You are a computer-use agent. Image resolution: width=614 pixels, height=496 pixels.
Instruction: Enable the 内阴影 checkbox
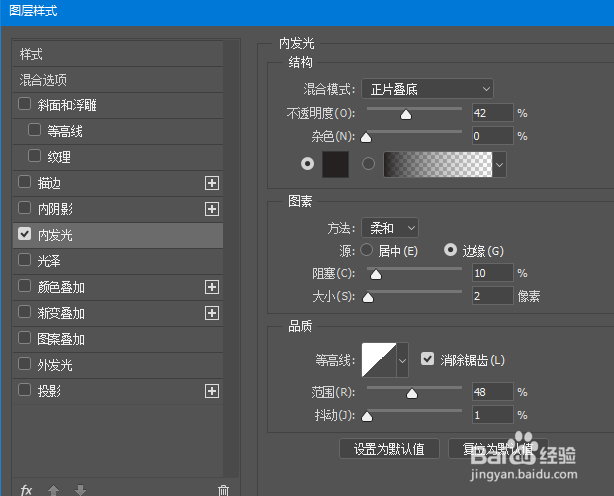[25, 207]
